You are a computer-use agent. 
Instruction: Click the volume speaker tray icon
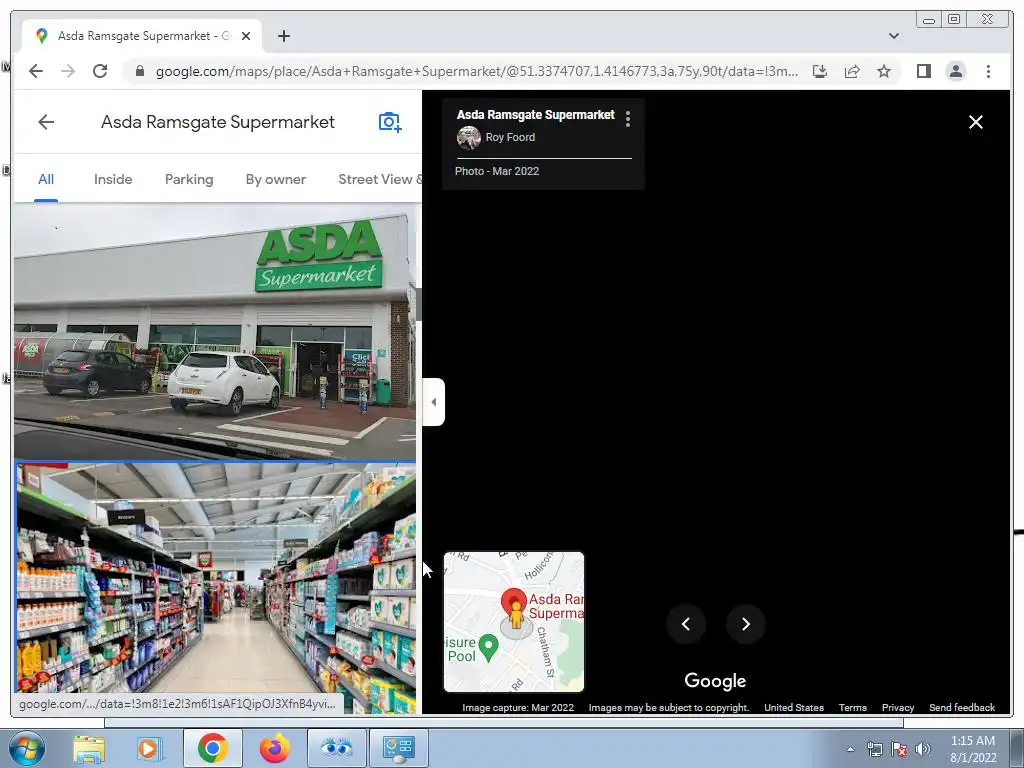click(x=923, y=749)
